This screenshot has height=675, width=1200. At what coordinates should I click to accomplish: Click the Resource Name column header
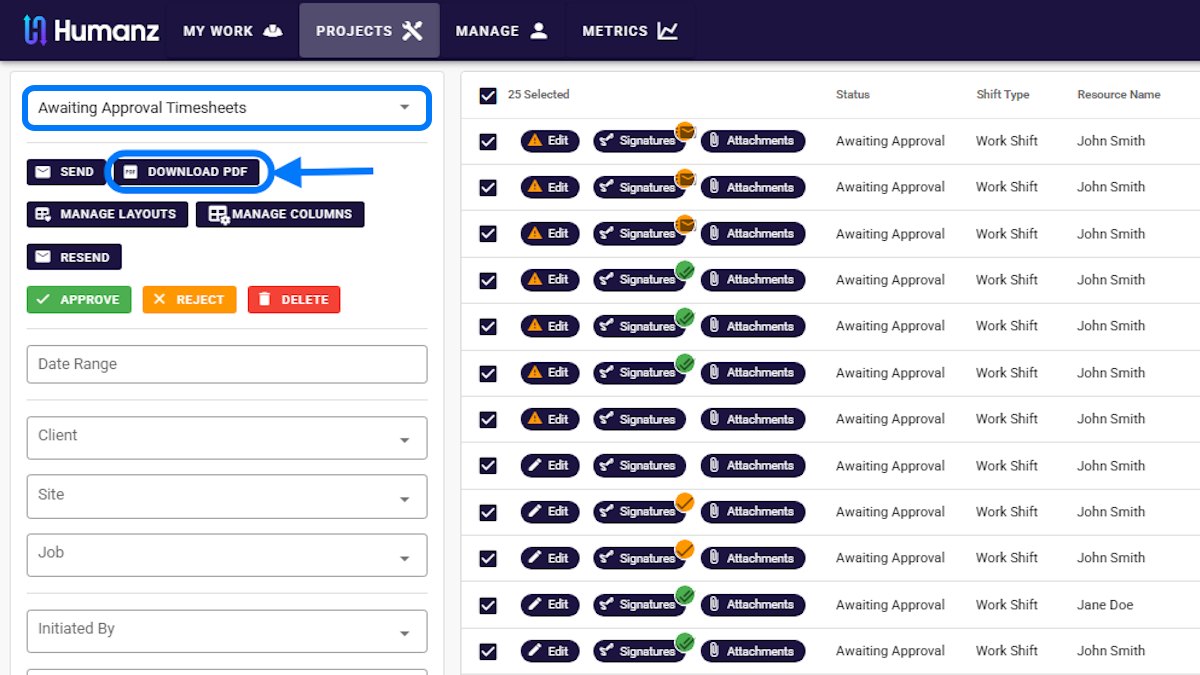(1119, 95)
